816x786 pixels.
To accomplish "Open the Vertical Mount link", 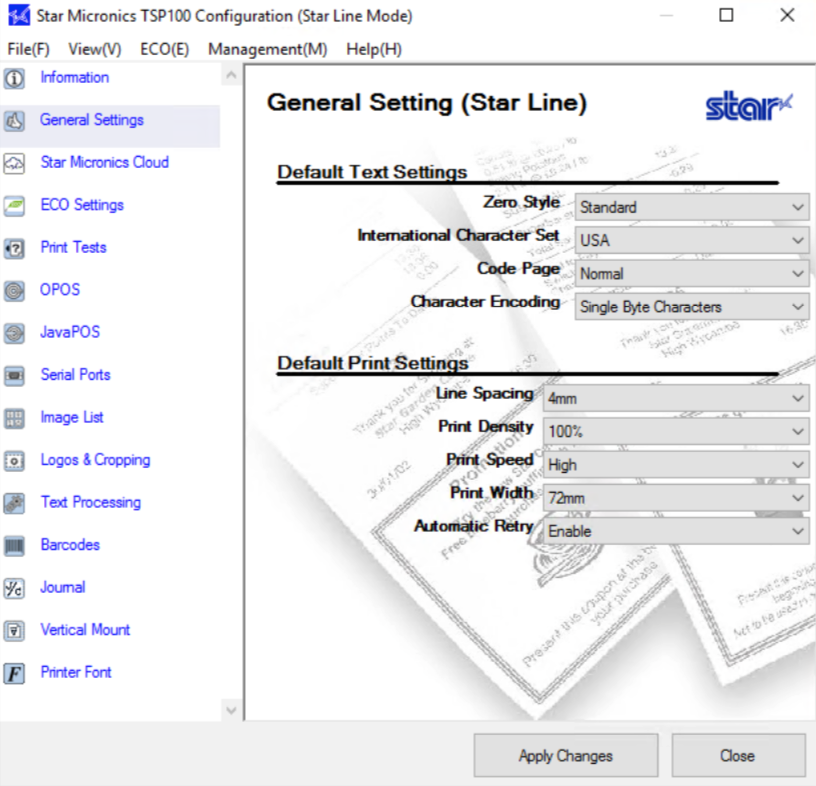I will click(85, 630).
